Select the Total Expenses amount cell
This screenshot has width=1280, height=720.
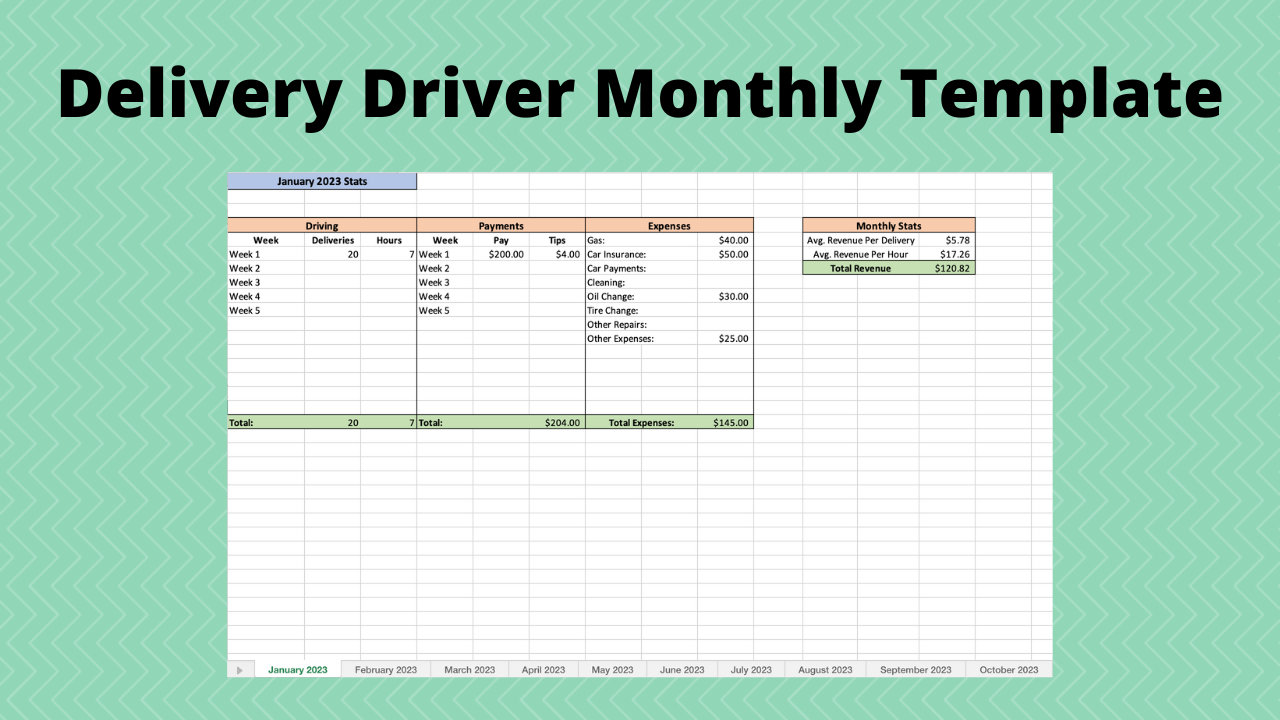click(x=731, y=422)
